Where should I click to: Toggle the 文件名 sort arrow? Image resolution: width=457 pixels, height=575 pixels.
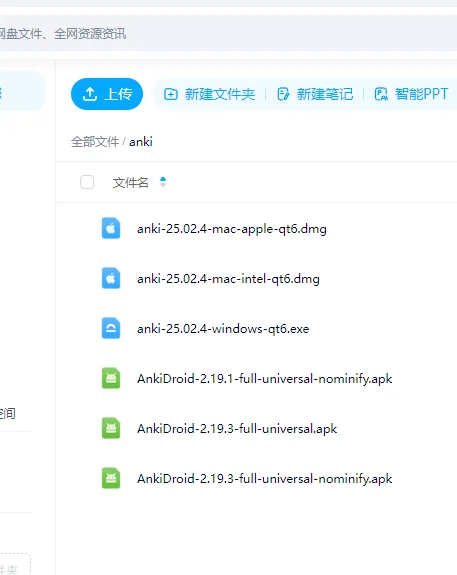tap(163, 182)
